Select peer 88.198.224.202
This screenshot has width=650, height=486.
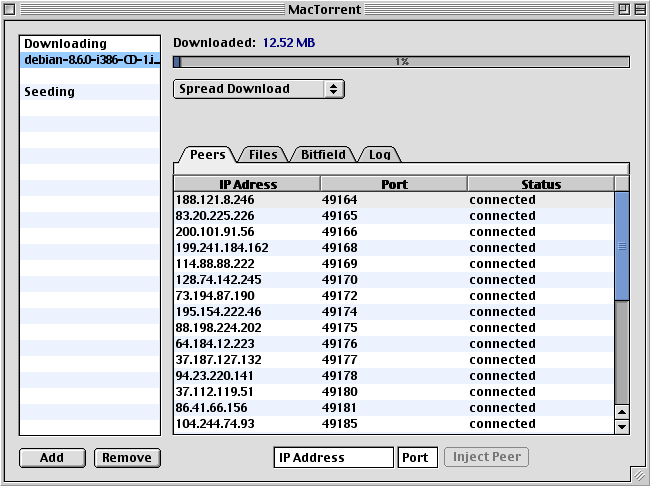tap(394, 328)
